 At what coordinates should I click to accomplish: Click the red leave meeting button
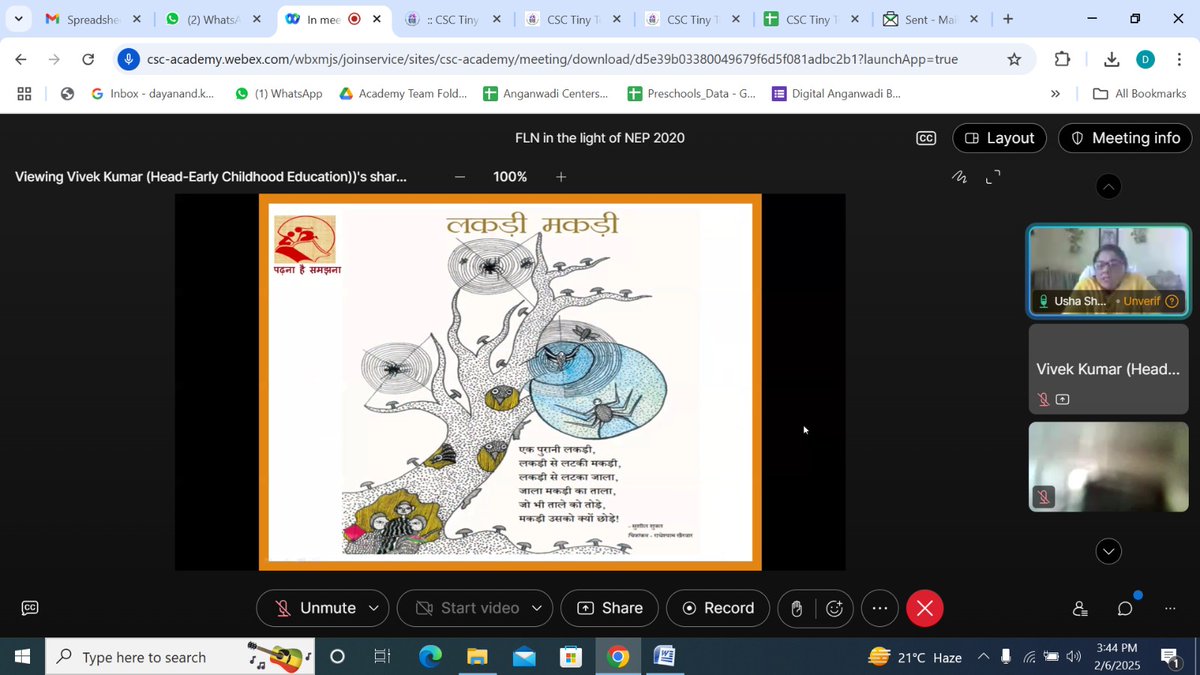click(x=925, y=608)
